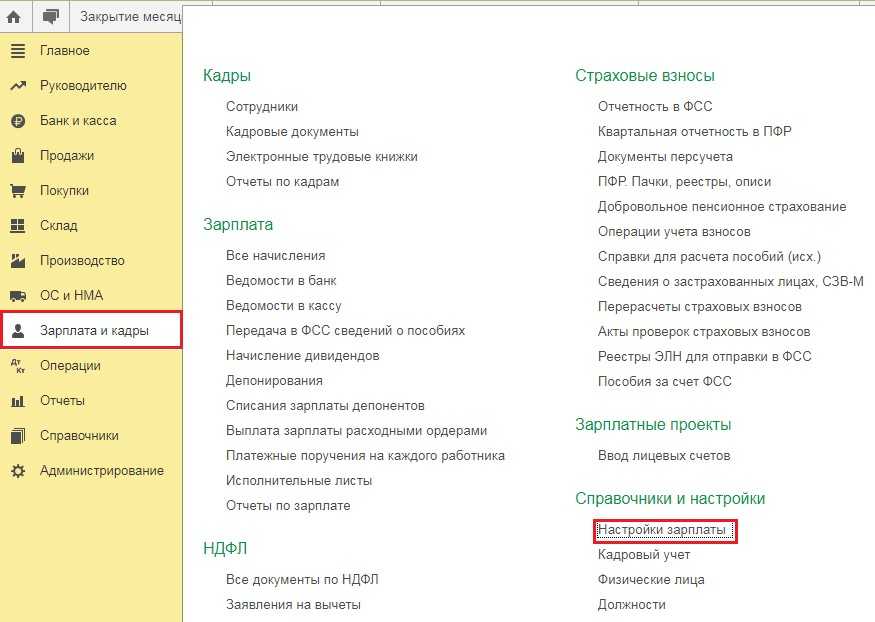Image resolution: width=875 pixels, height=622 pixels.
Task: Open Все документы по НДФЛ
Action: tap(302, 580)
